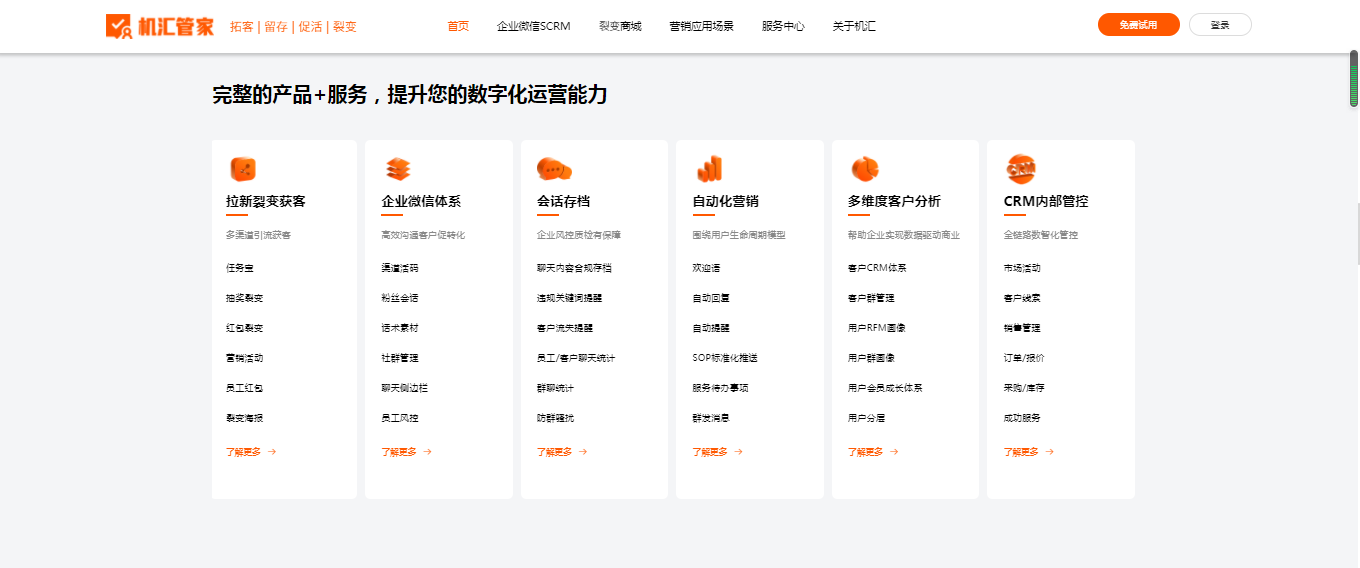This screenshot has height=568, width=1360.
Task: Click the 会话存档 chat bubble icon
Action: pos(554,169)
